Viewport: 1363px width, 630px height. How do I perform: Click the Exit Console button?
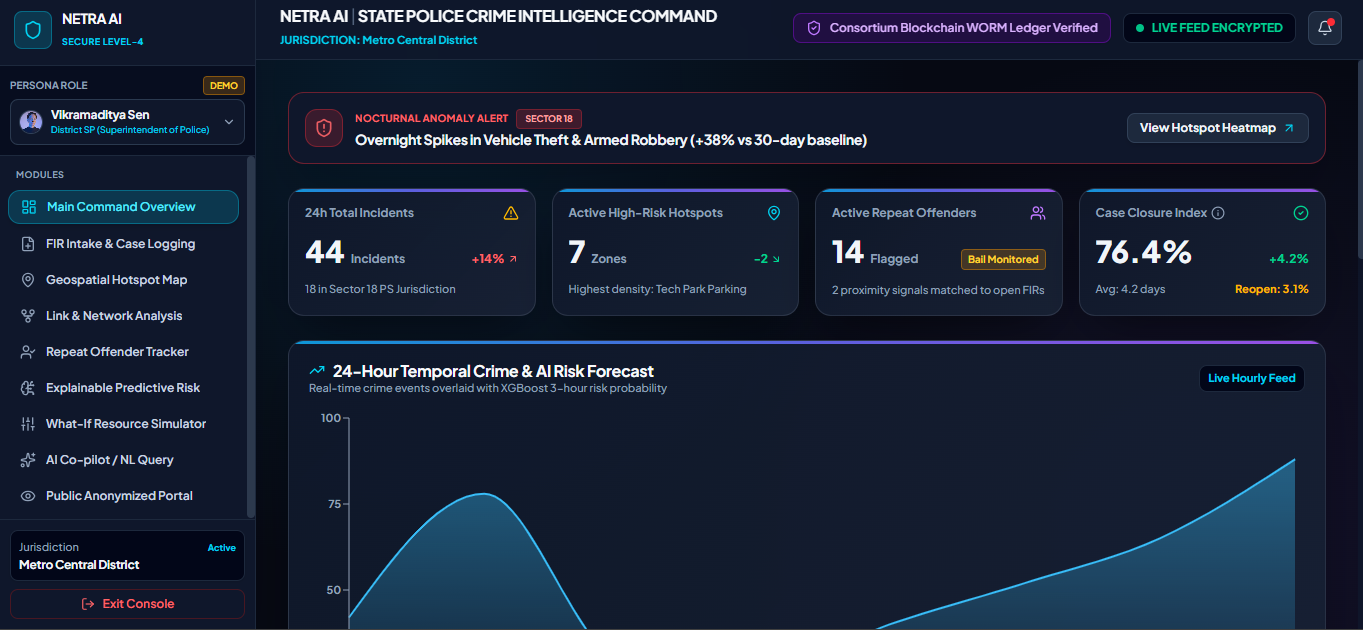(x=127, y=604)
